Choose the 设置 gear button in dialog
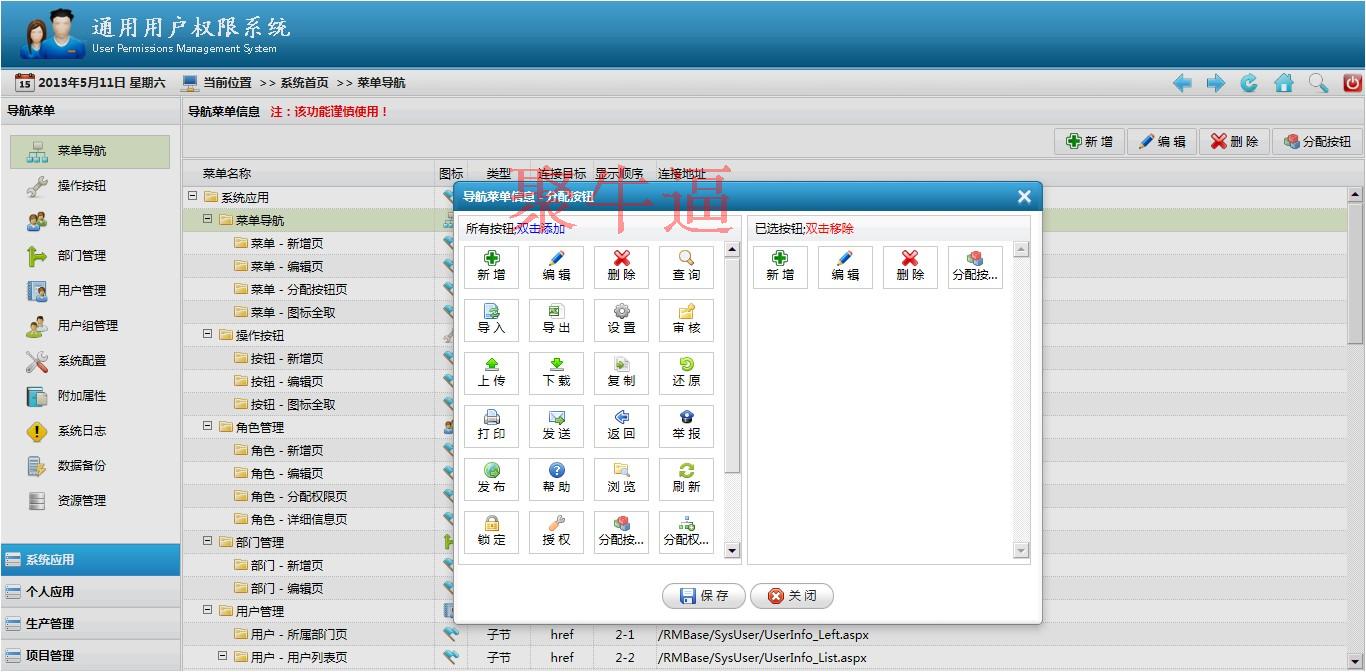The image size is (1366, 672). pos(621,320)
